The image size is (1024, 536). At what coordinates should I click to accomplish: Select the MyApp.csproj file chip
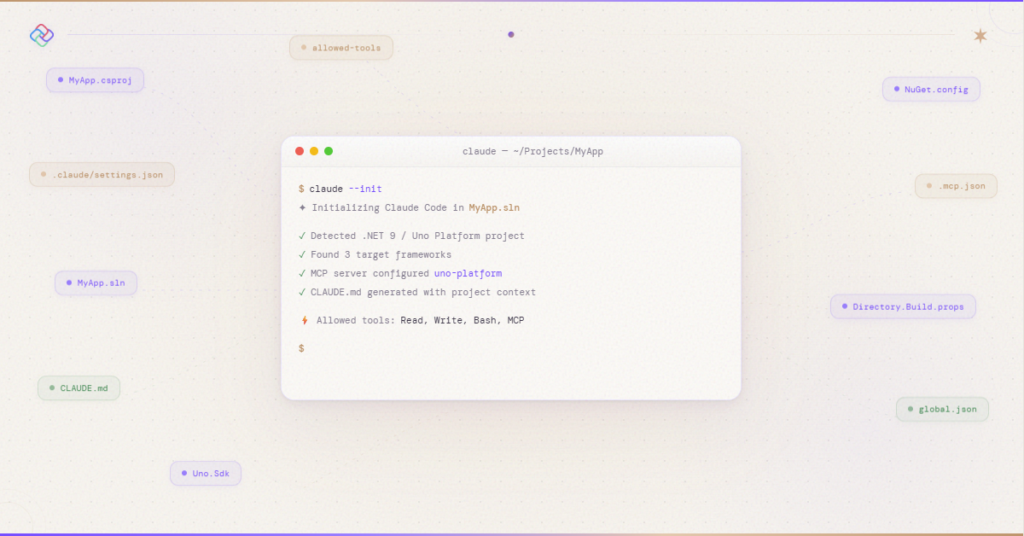click(x=95, y=80)
